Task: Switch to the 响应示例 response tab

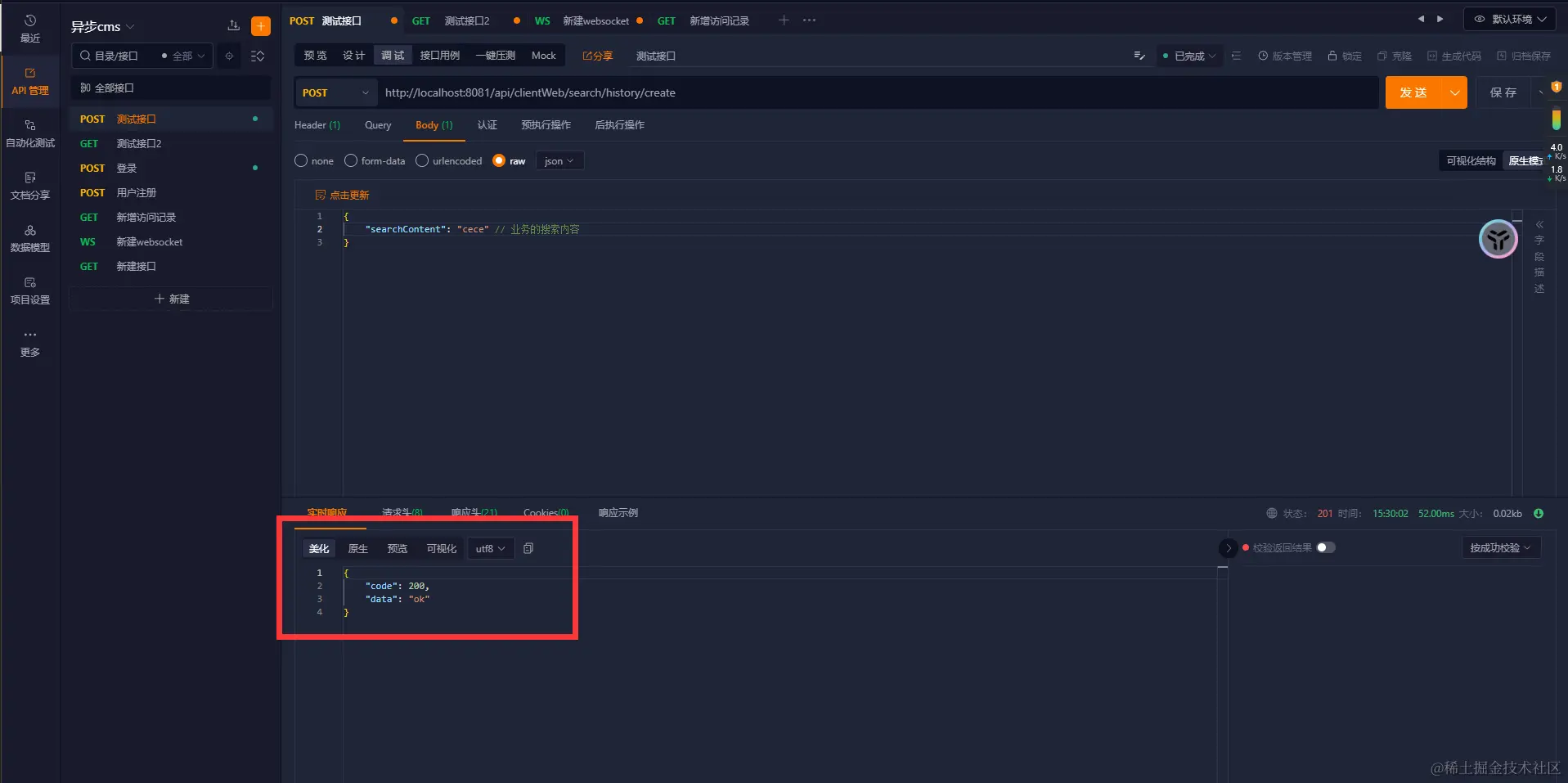Action: pos(618,513)
